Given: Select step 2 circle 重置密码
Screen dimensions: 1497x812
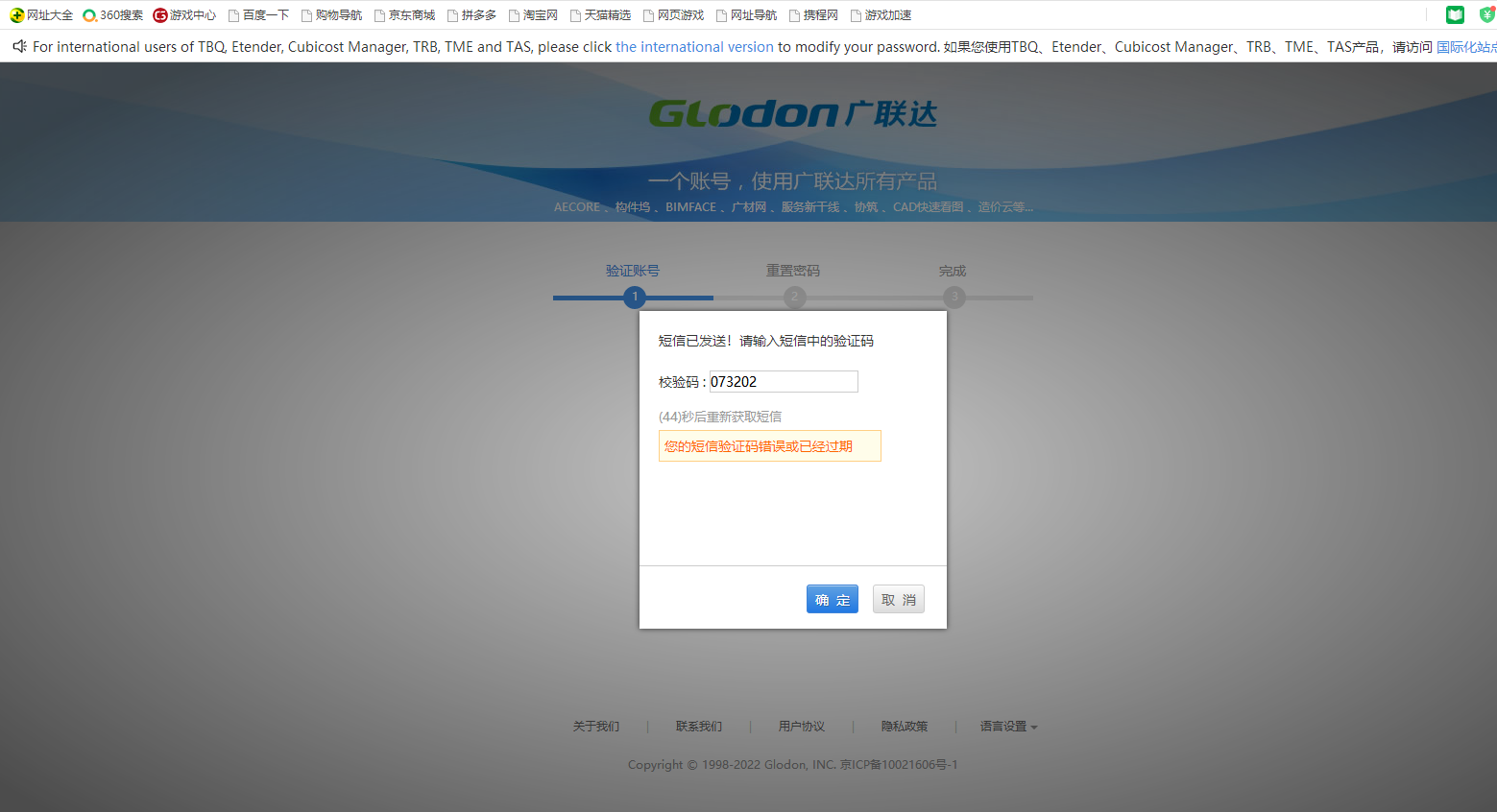Looking at the screenshot, I should coord(794,297).
